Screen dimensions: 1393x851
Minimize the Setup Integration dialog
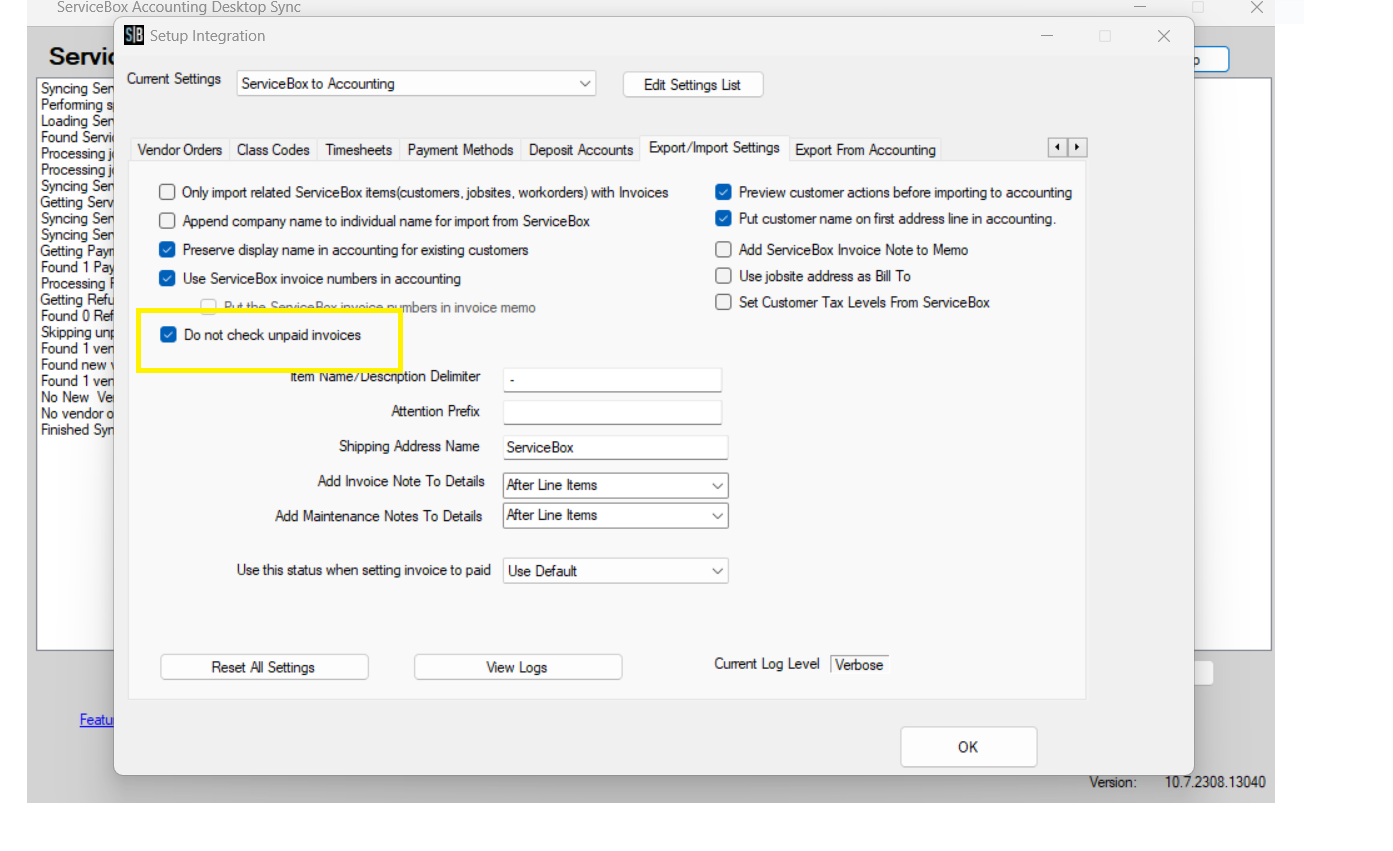coord(1046,36)
